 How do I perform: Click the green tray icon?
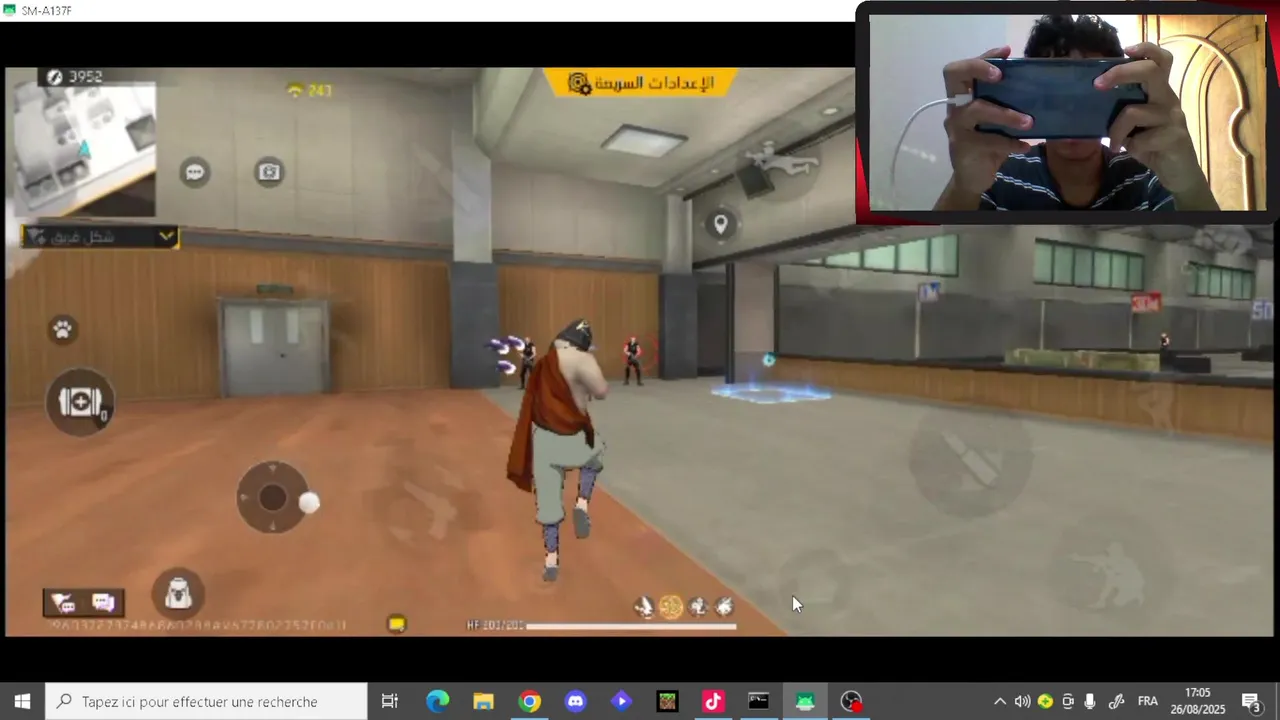click(1045, 701)
